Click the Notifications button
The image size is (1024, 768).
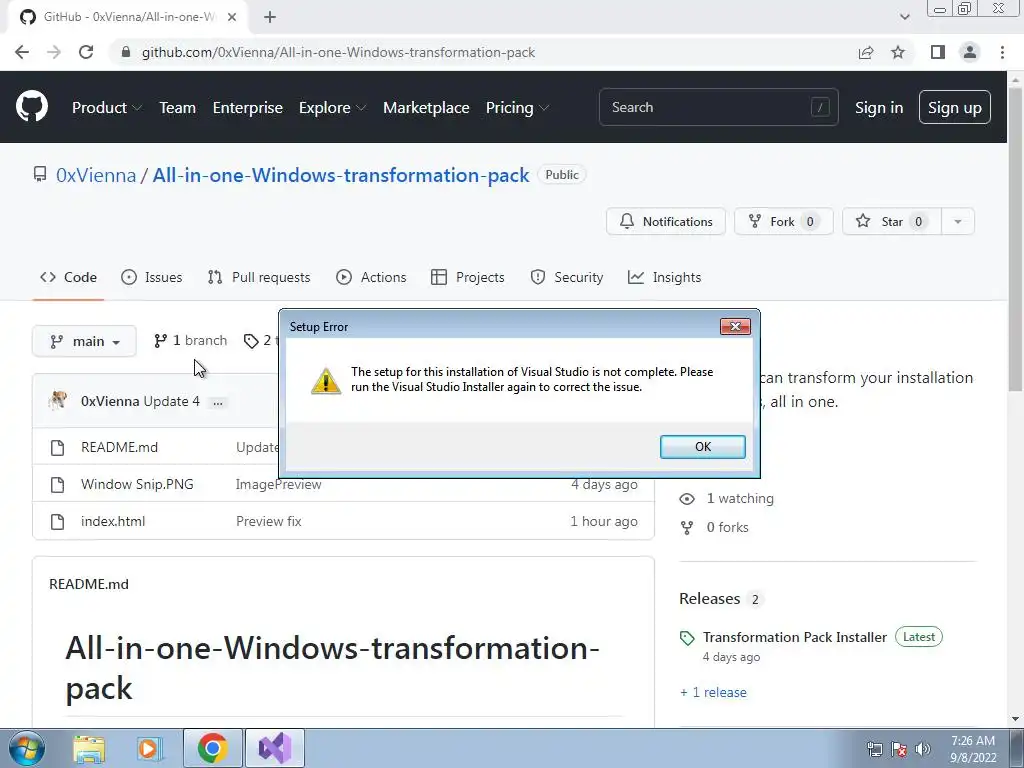(665, 221)
